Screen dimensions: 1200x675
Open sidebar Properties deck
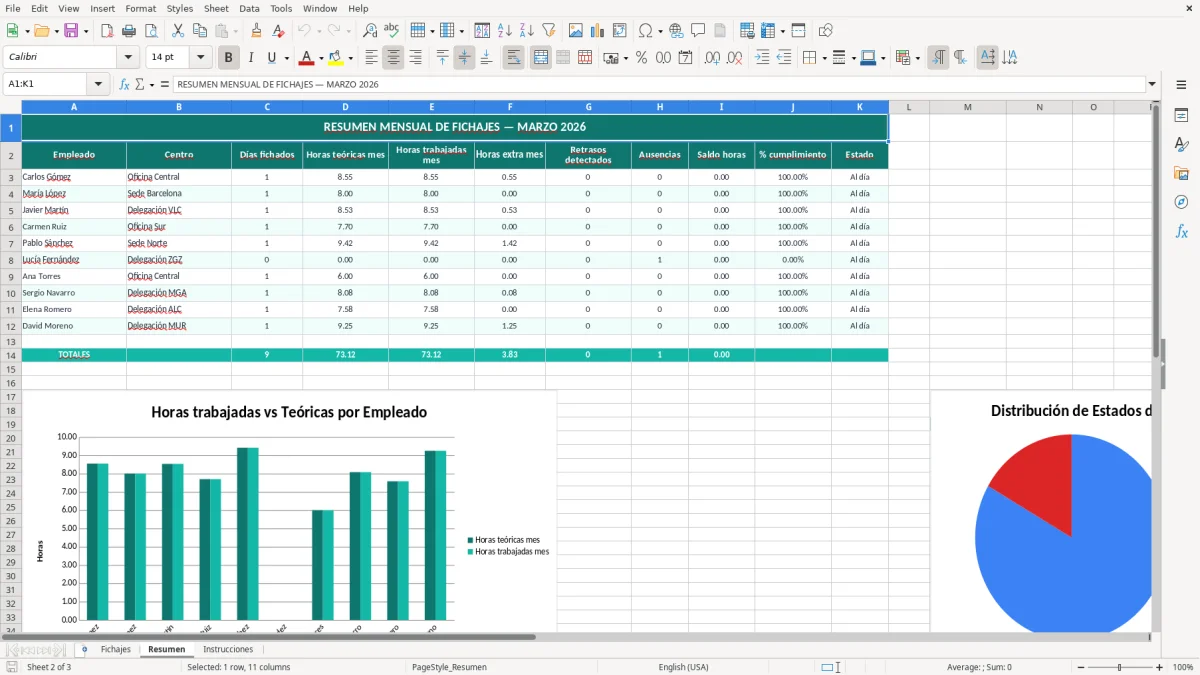click(1181, 116)
